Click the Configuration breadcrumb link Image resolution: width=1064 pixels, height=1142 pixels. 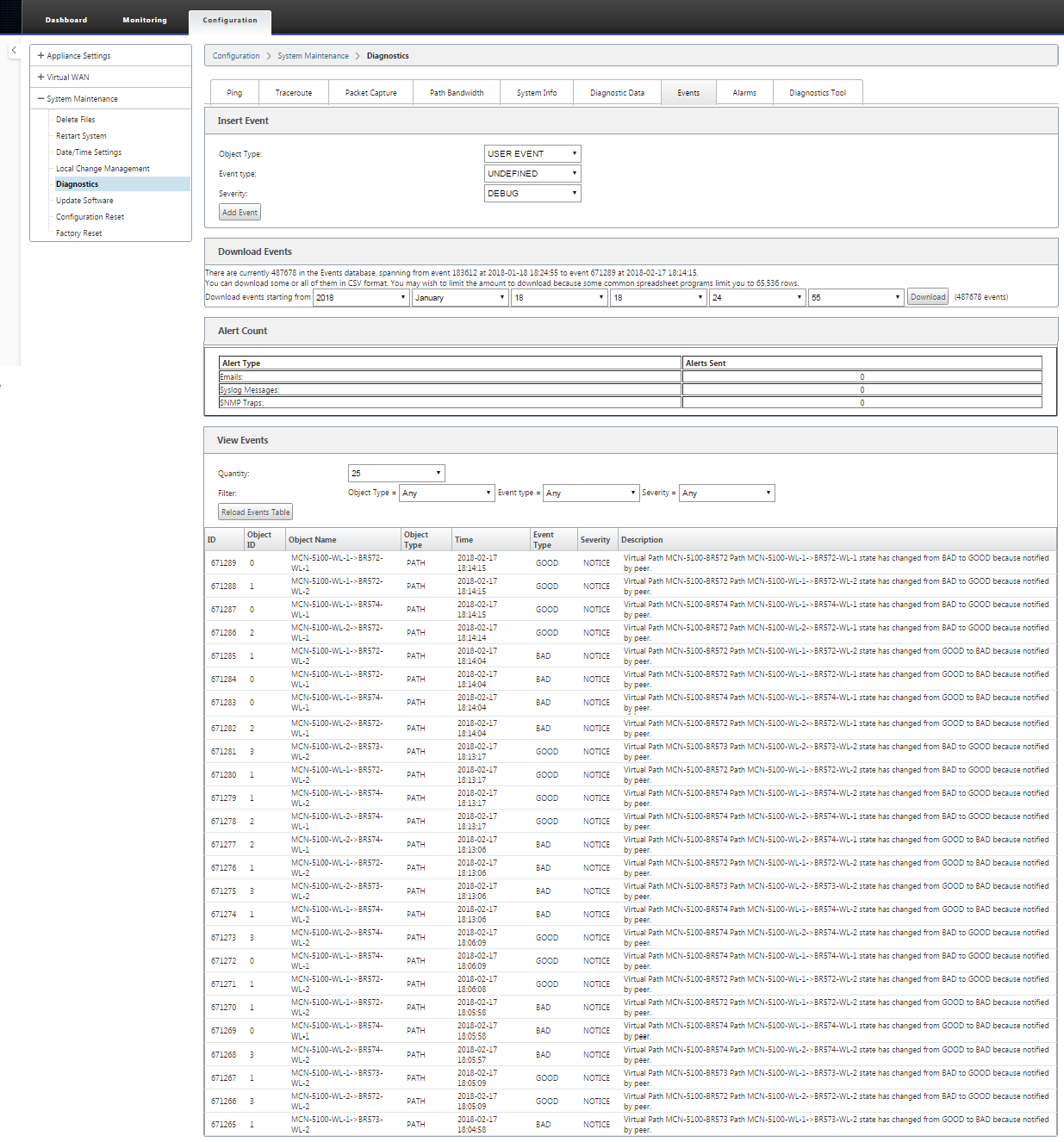(236, 56)
